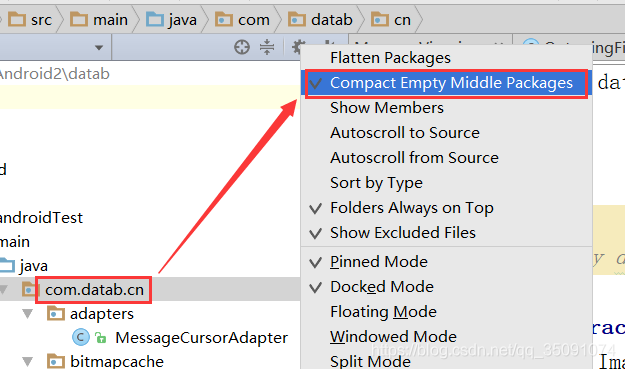Toggle Docked Mode option
Viewport: 625px width, 369px height.
point(446,287)
